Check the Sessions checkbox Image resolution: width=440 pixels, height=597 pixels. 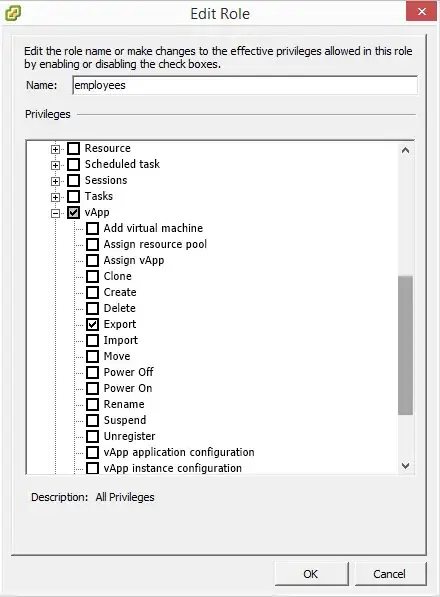(x=73, y=180)
